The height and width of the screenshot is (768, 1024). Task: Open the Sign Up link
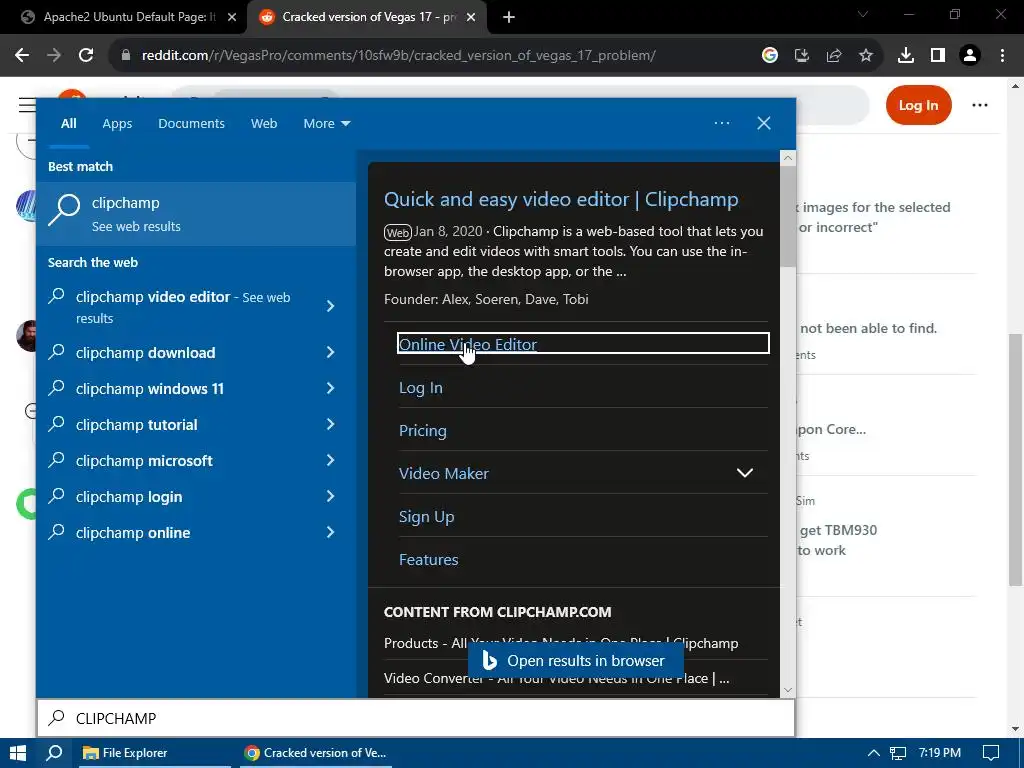click(426, 517)
